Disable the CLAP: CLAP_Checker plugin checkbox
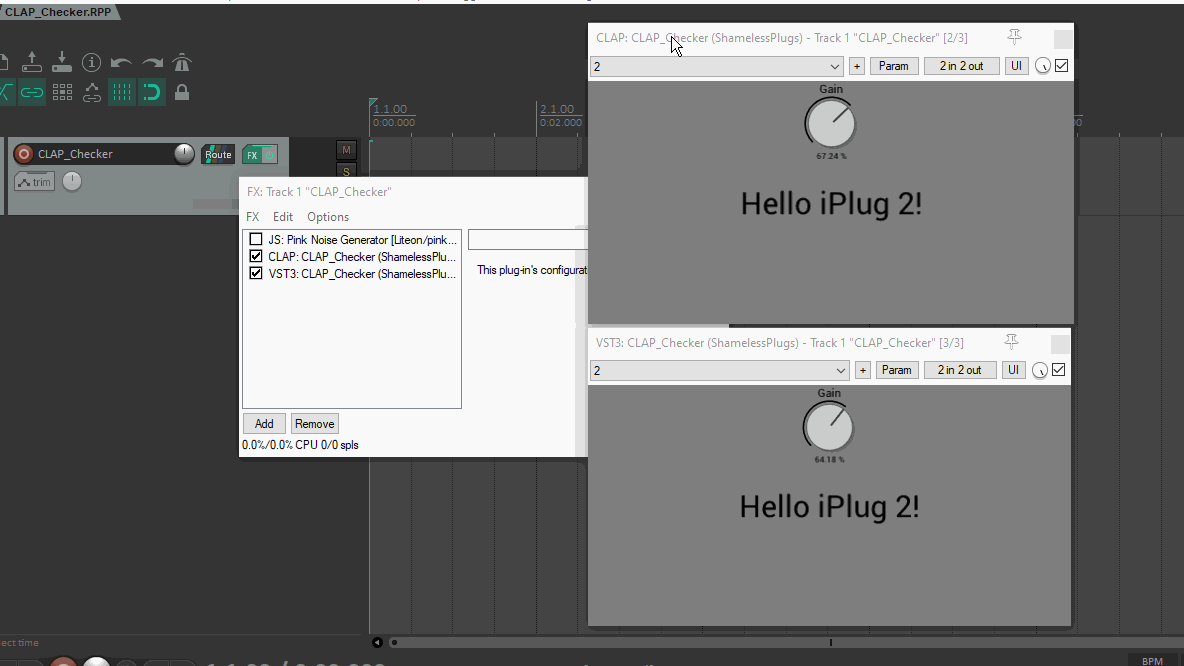 255,255
